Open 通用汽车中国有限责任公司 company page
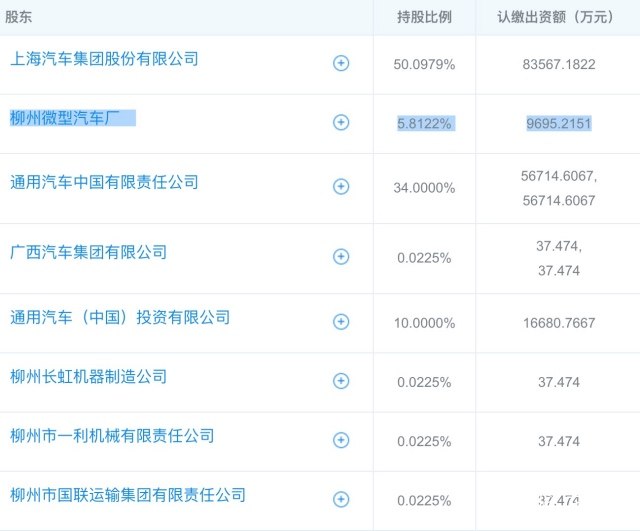The image size is (640, 531). 104,182
